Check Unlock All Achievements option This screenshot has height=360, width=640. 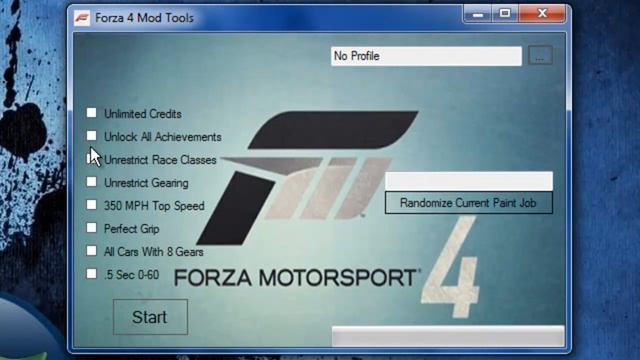(91, 136)
